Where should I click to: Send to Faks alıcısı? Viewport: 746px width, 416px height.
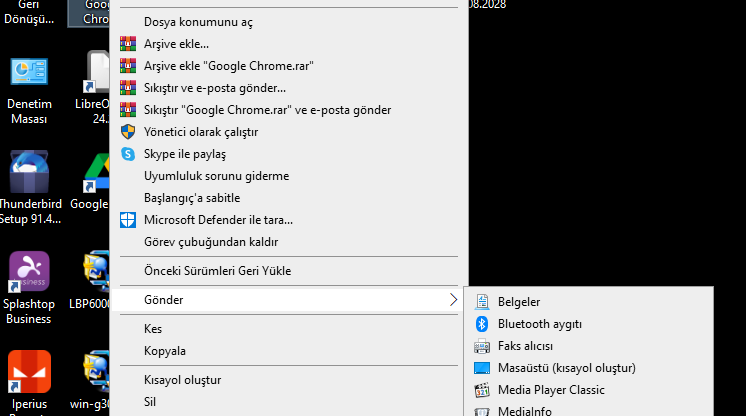click(x=589, y=346)
